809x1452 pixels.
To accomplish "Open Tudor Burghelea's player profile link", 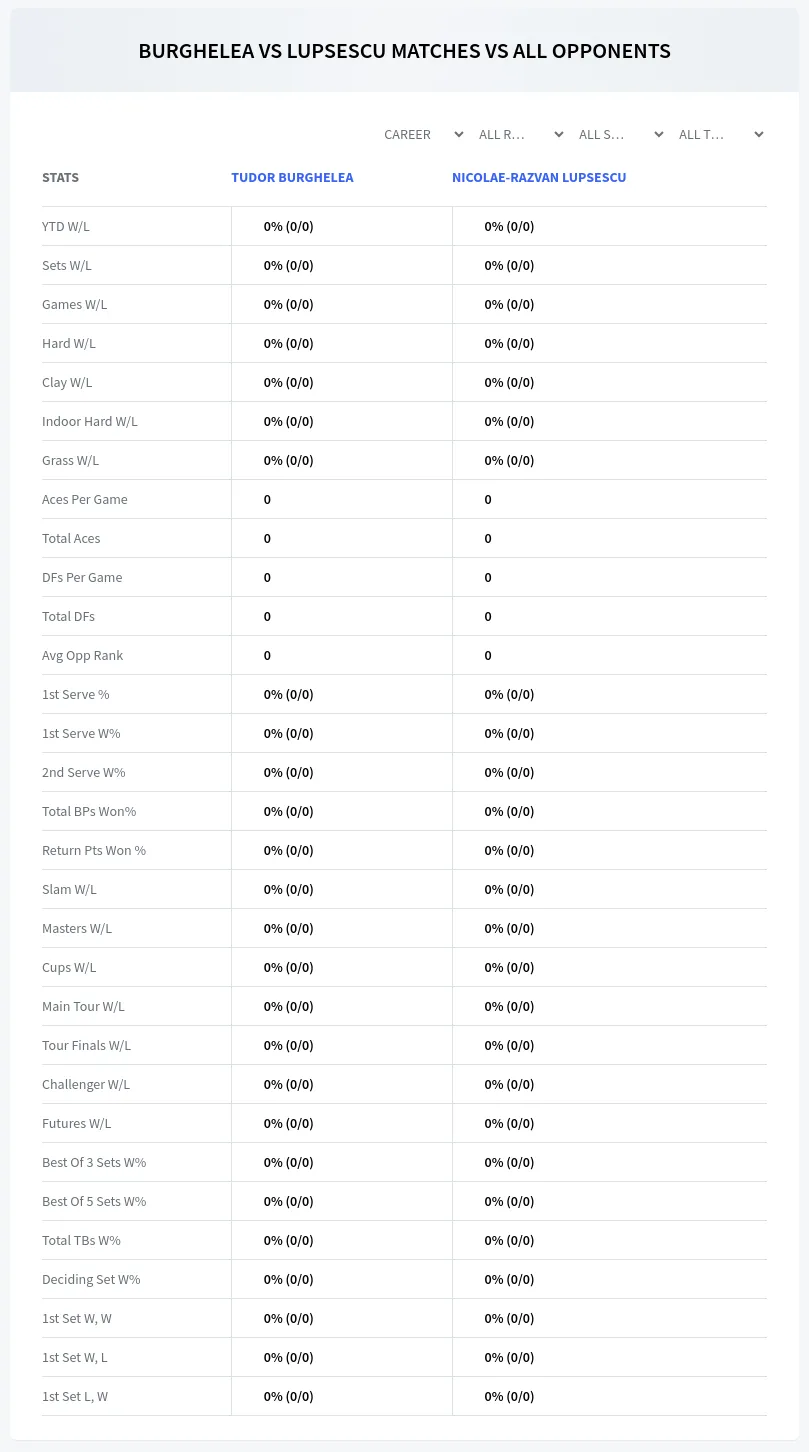I will point(292,177).
